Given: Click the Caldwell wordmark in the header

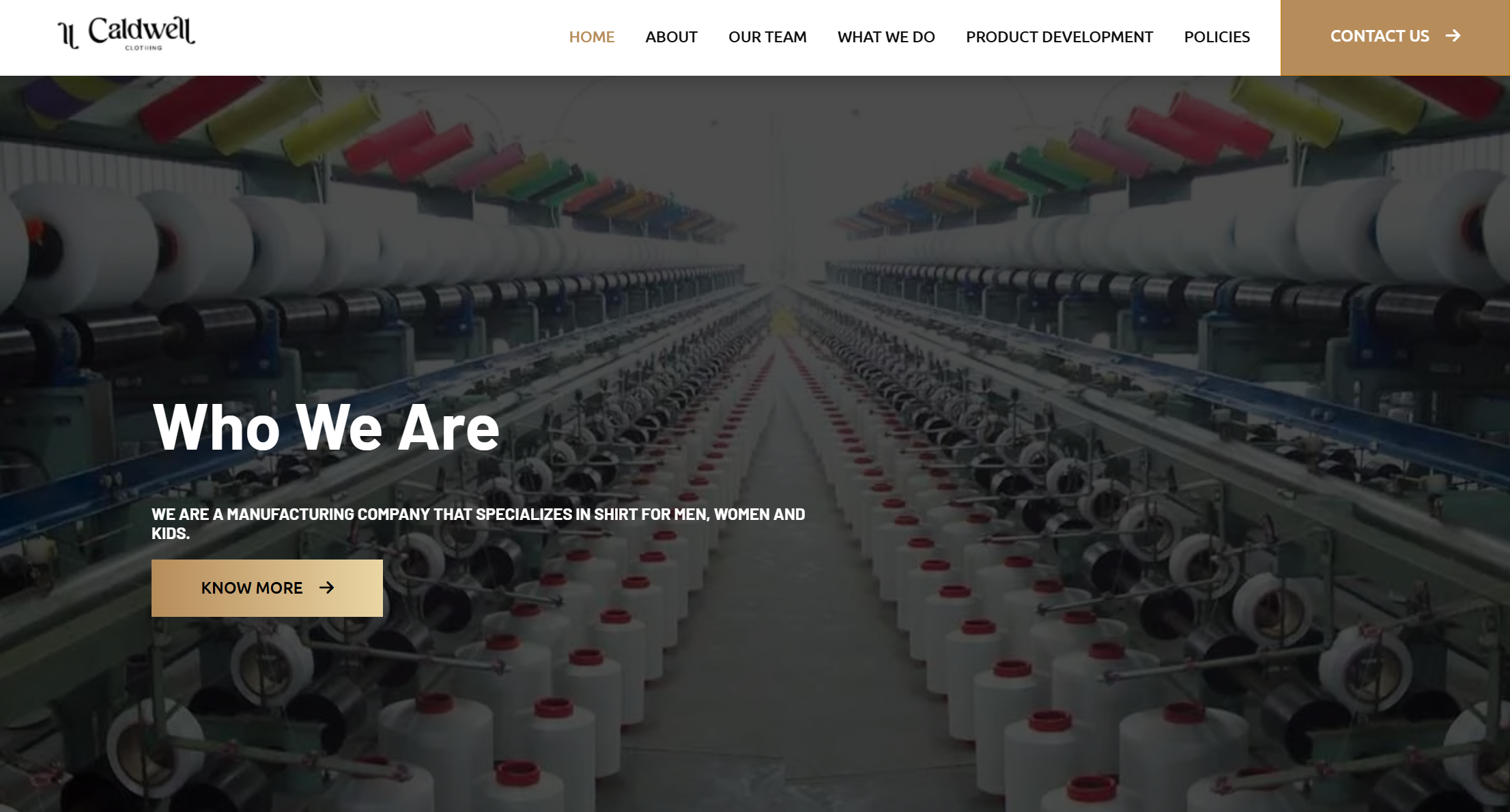Looking at the screenshot, I should pyautogui.click(x=141, y=30).
